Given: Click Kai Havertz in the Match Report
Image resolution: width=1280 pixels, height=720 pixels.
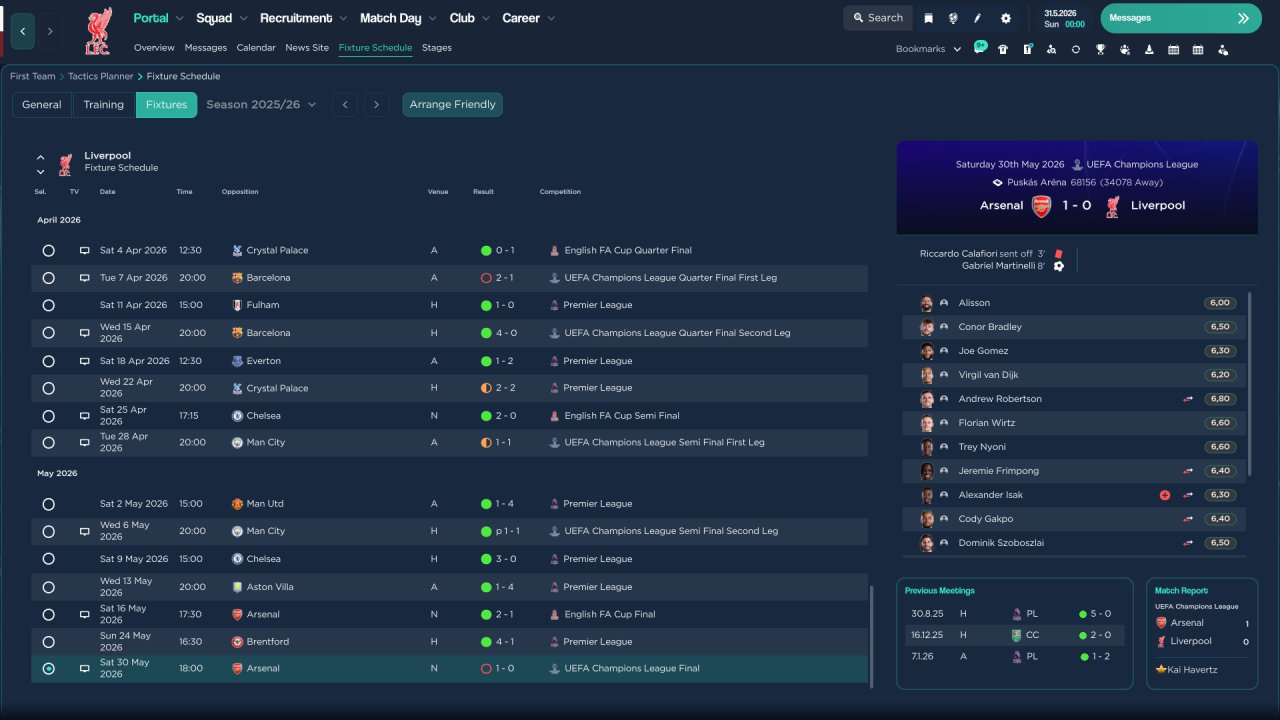Looking at the screenshot, I should [1192, 669].
